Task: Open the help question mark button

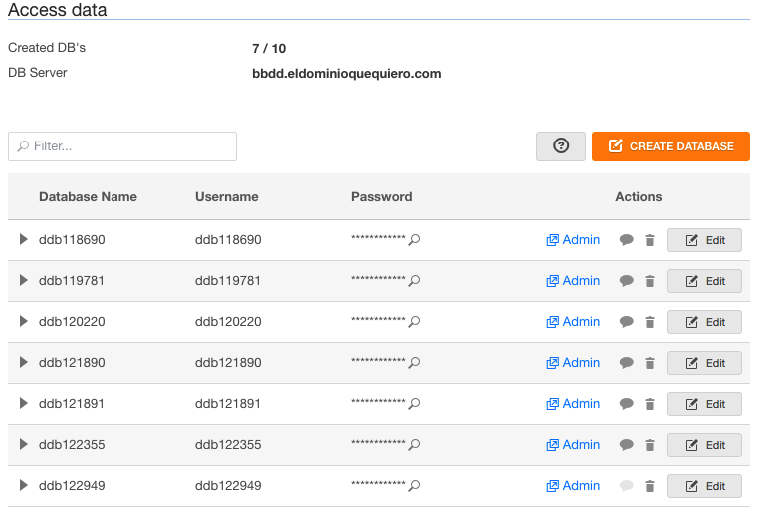Action: [561, 146]
